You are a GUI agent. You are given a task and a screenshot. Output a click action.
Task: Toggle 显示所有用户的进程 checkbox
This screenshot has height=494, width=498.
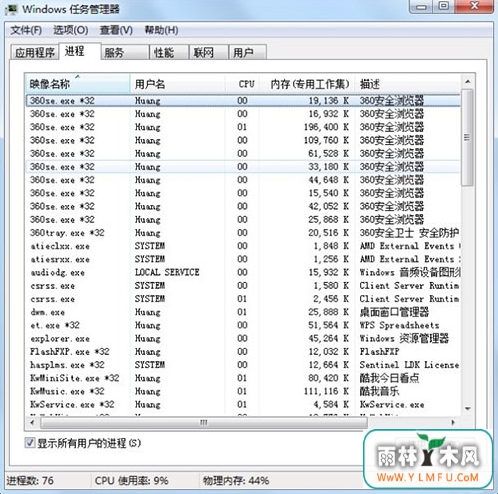click(x=30, y=443)
